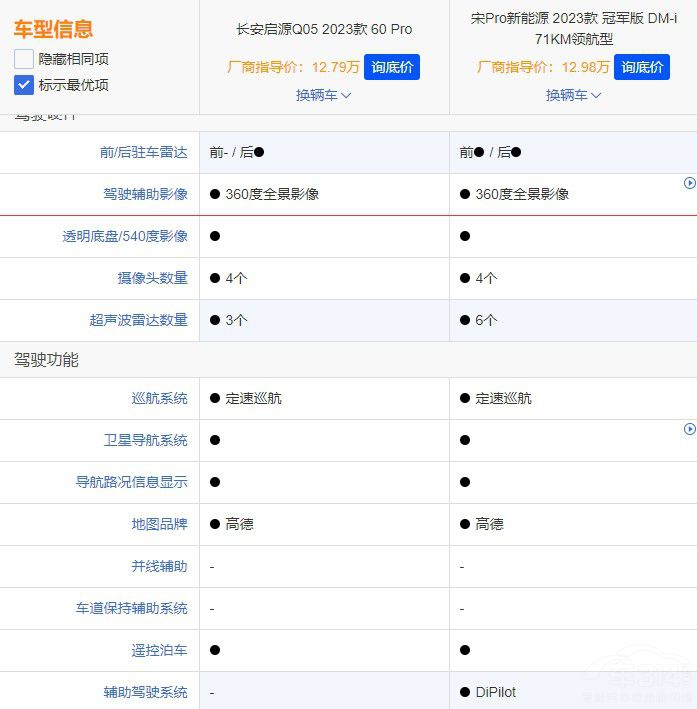Click the 12.98万 manufacturer price
The image size is (697, 709).
pos(585,67)
